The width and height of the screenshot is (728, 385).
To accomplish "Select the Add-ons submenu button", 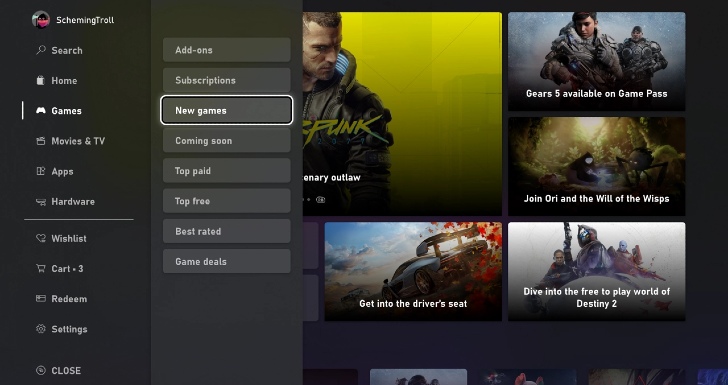I will [x=227, y=50].
